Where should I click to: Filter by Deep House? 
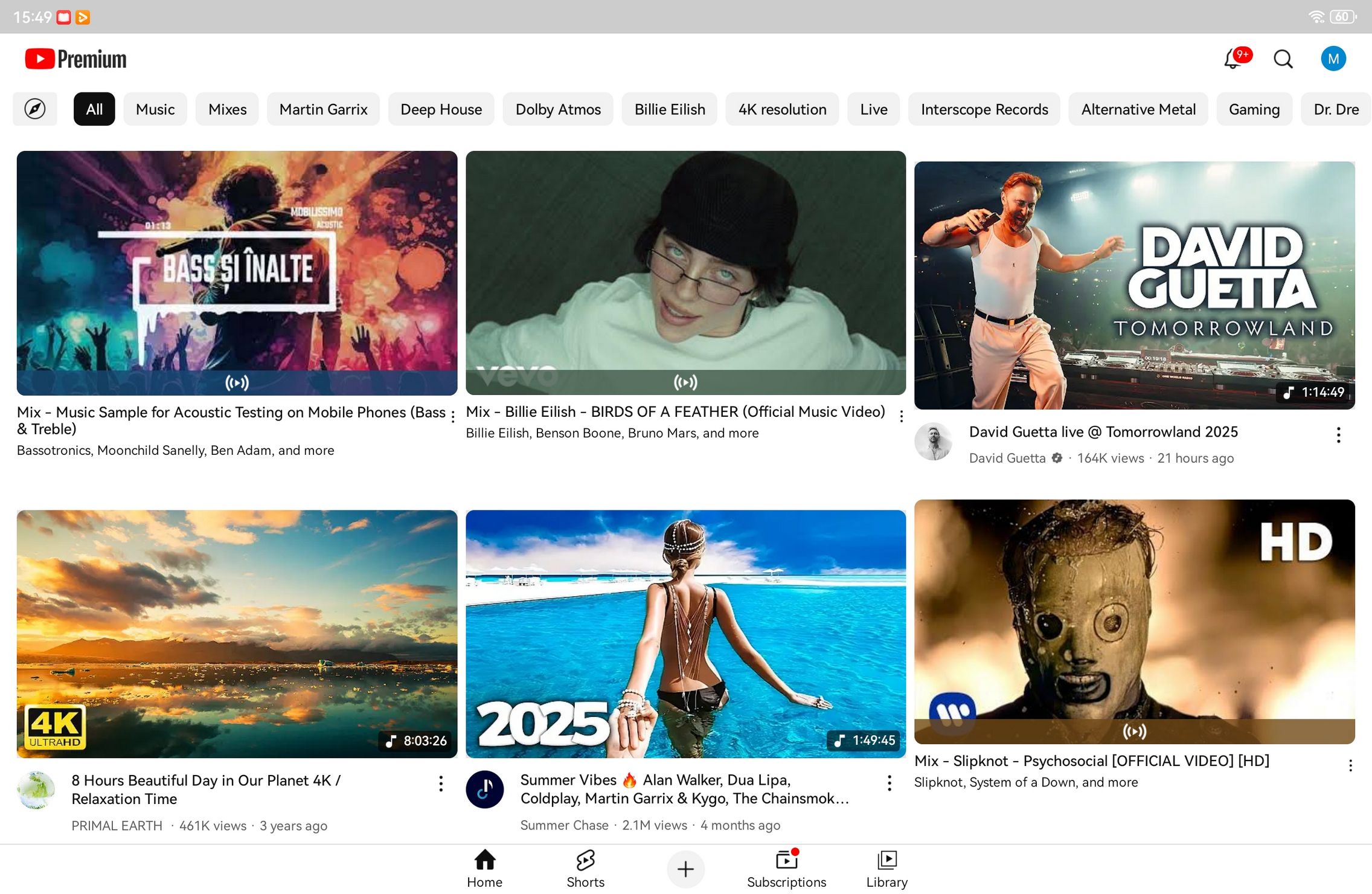point(441,109)
